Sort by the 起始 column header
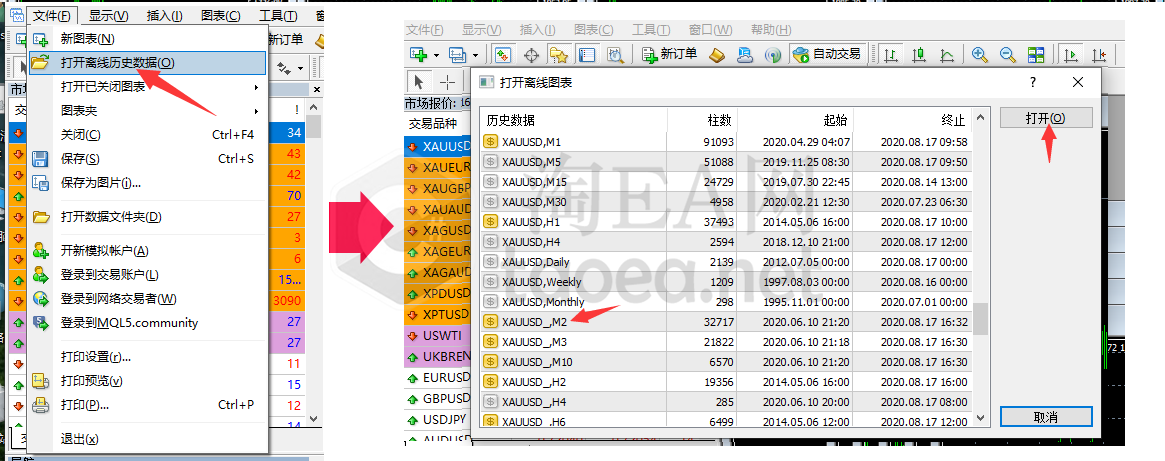Screen dimensions: 1165x461 (x=795, y=120)
